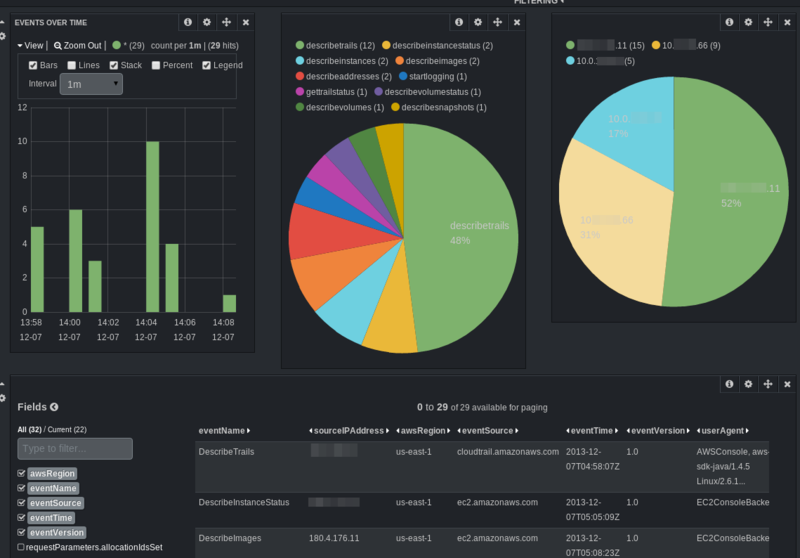Click describeaddresses (2) legend entry
The width and height of the screenshot is (800, 558).
pos(343,76)
